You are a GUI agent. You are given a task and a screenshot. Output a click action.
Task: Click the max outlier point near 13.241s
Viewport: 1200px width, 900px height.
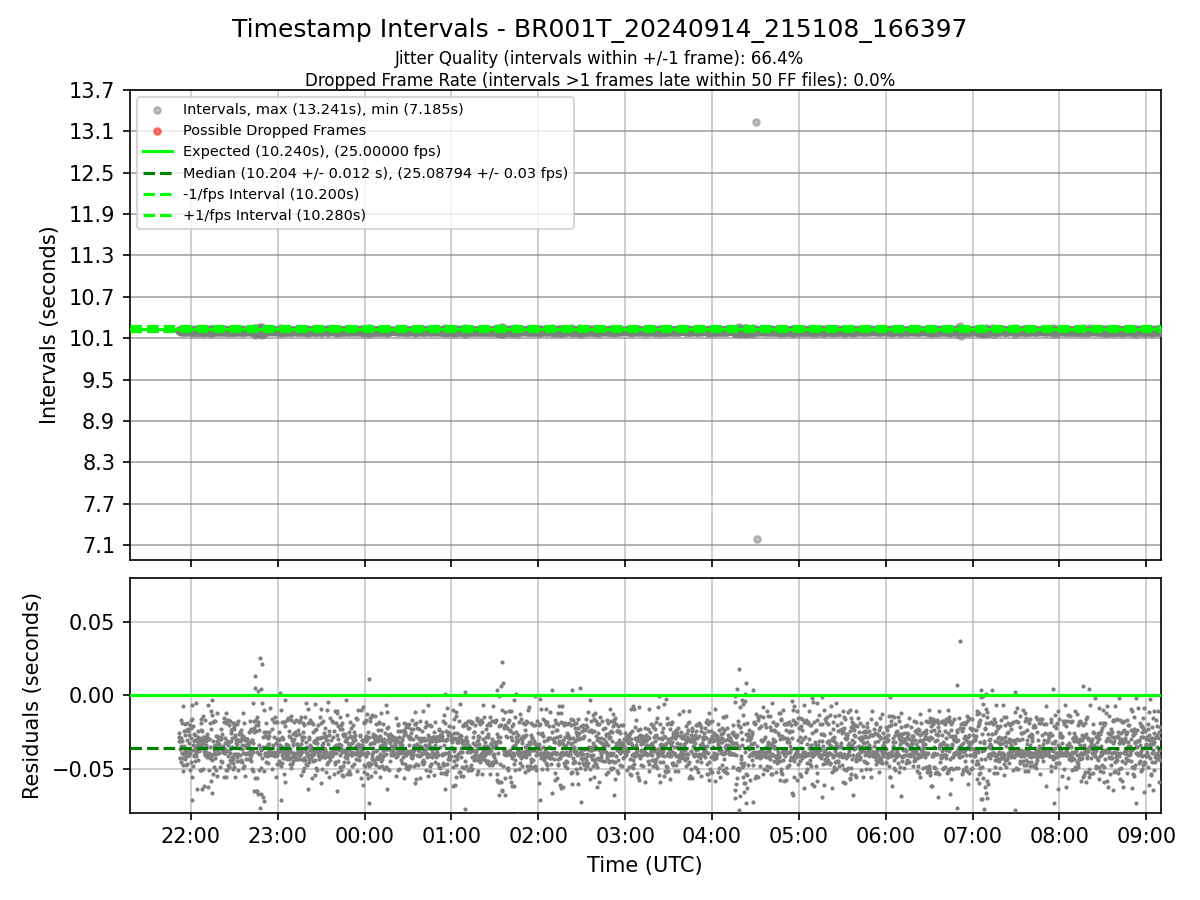coord(756,122)
